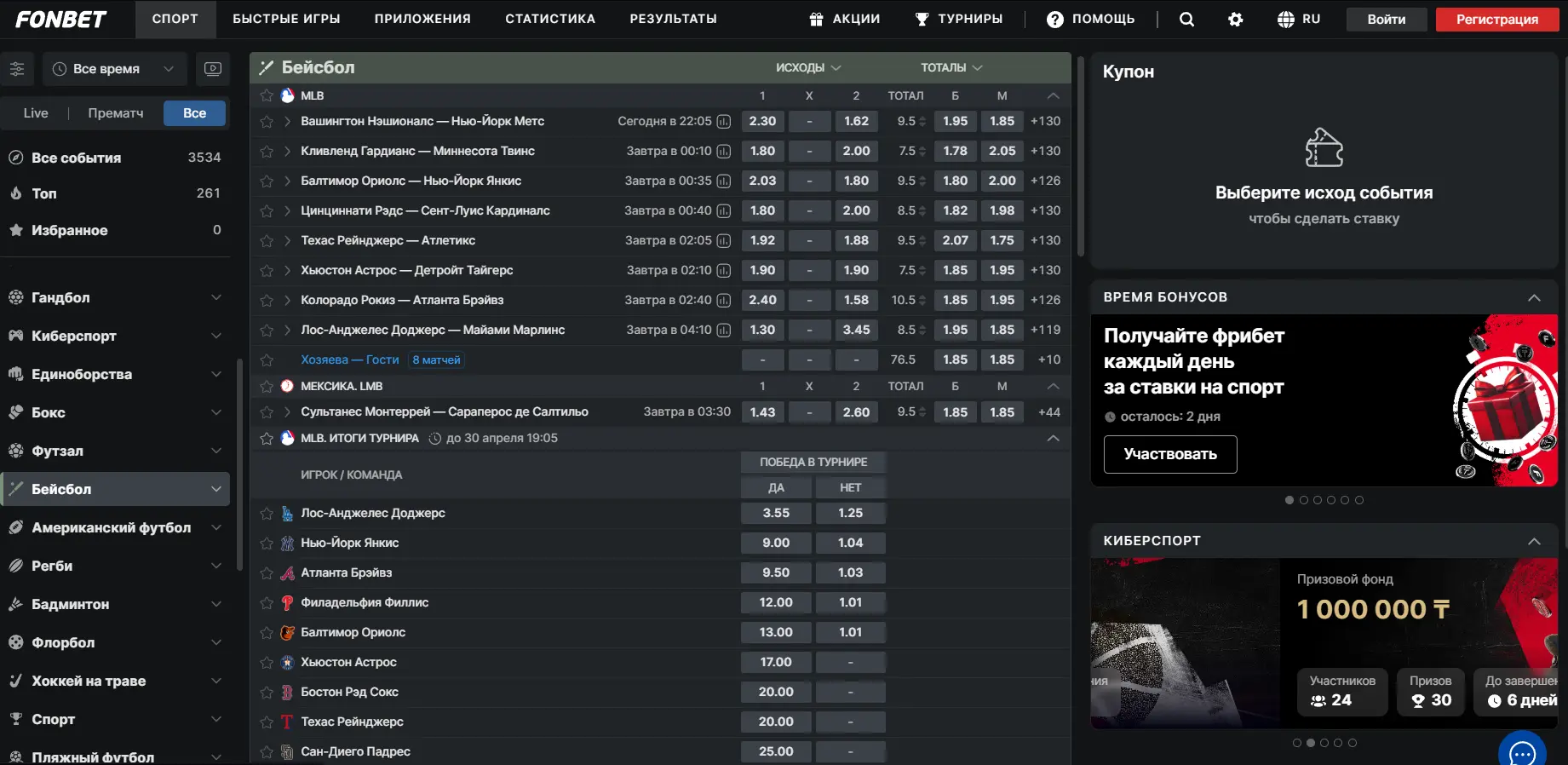Open Все события in sidebar
The width and height of the screenshot is (1568, 765).
click(115, 158)
